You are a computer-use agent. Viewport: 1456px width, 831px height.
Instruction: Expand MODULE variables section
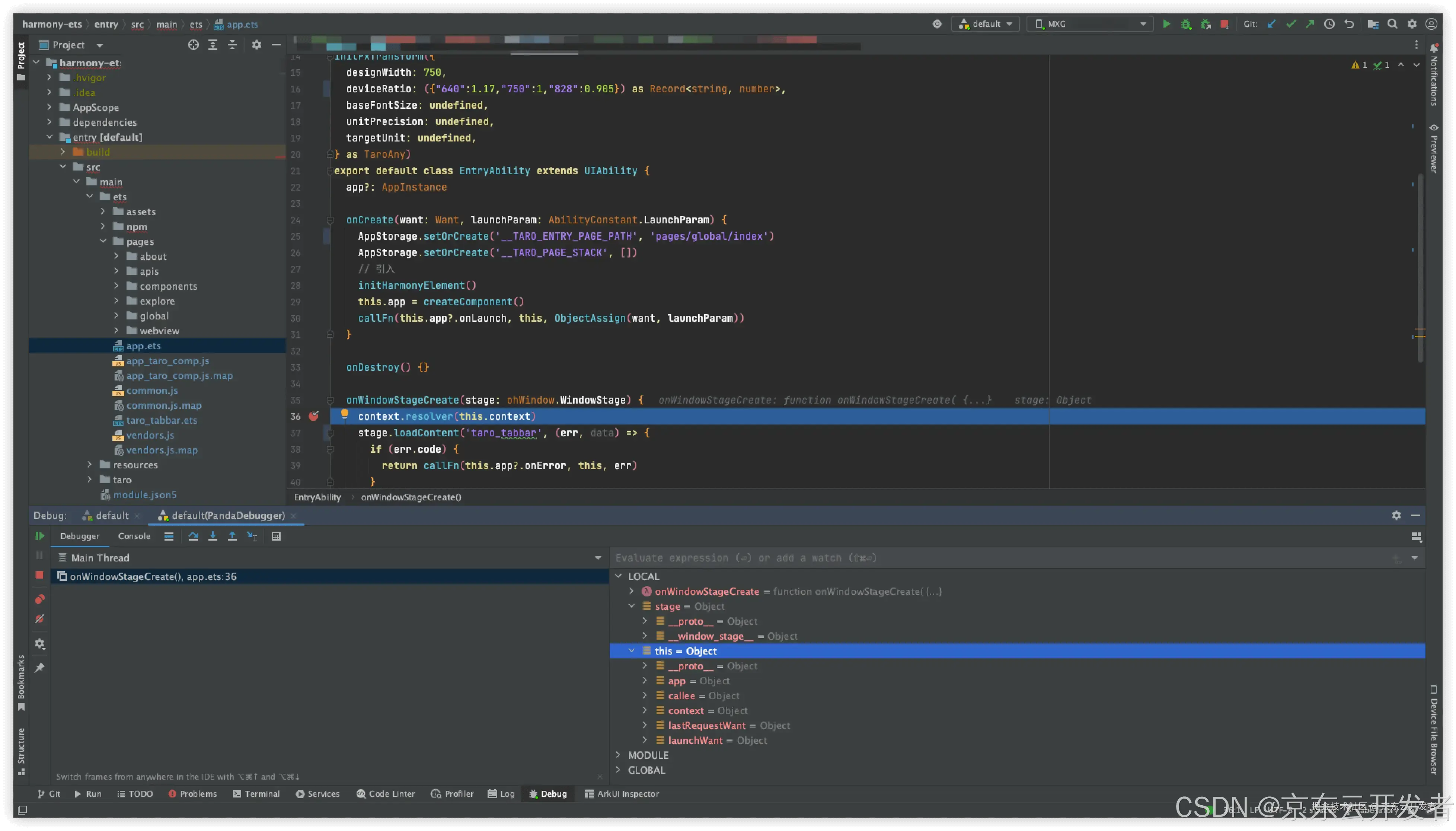pyautogui.click(x=618, y=755)
